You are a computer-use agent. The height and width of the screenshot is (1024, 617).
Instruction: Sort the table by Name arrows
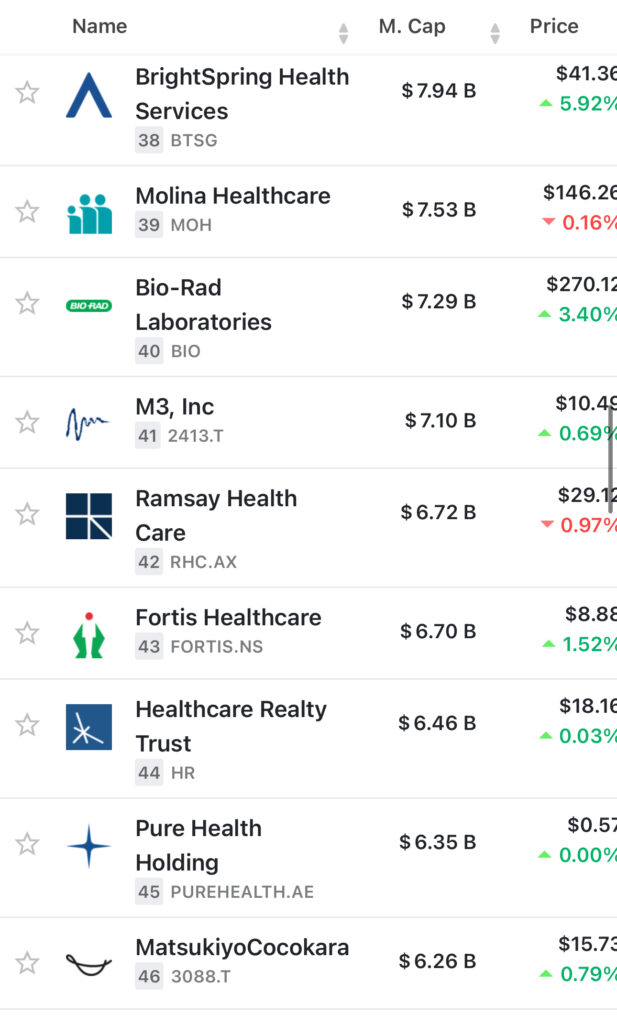tap(344, 33)
